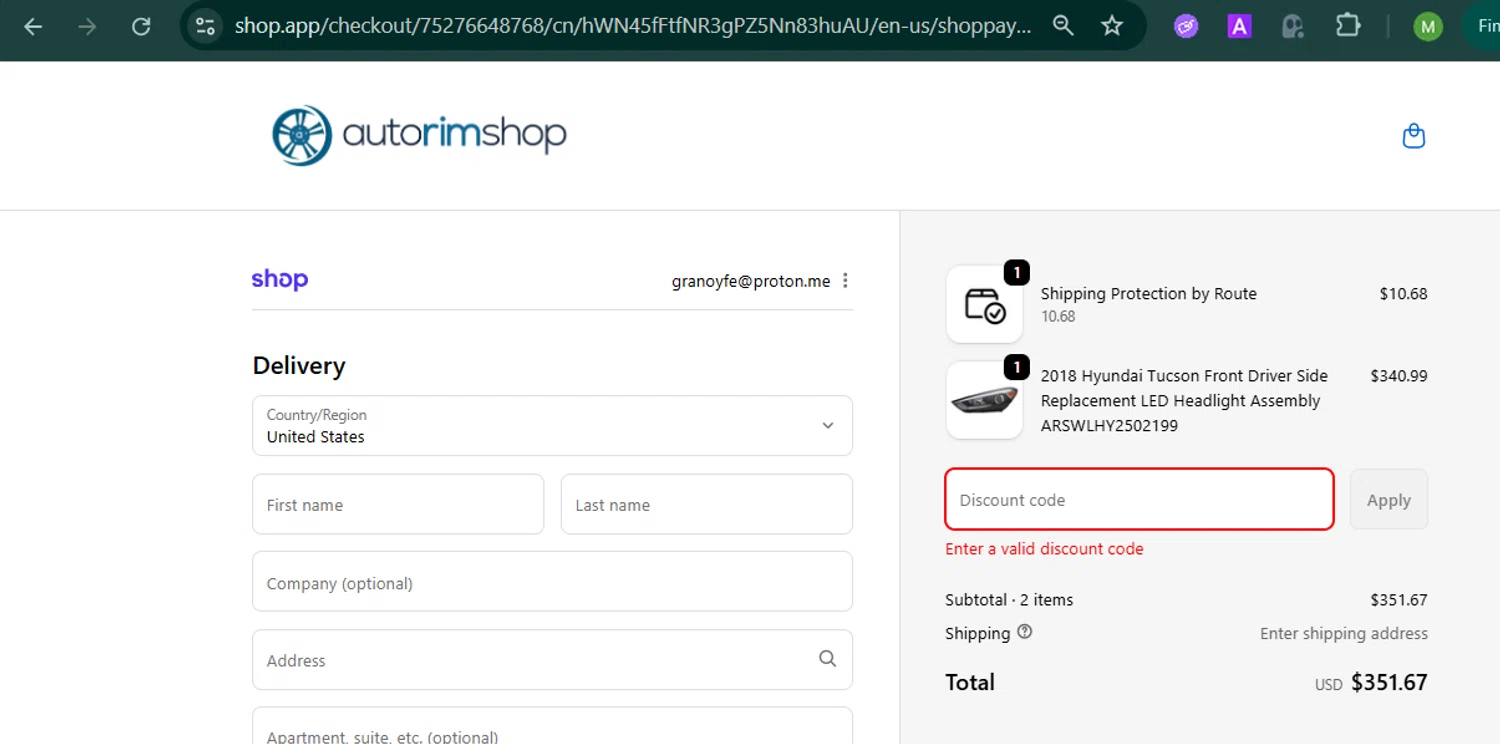
Task: Open the Extensions puzzle piece menu
Action: [x=1348, y=26]
